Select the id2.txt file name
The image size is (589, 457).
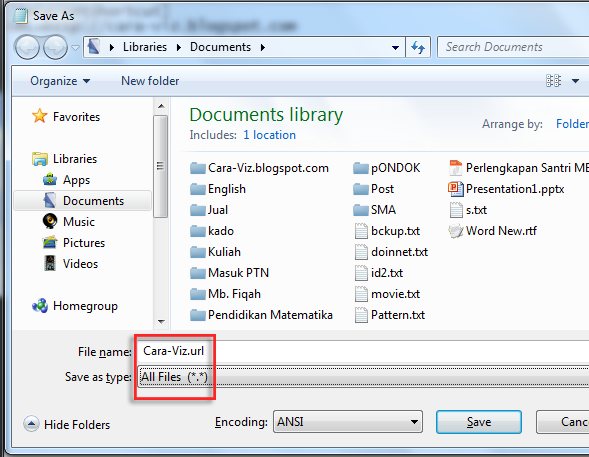(387, 273)
